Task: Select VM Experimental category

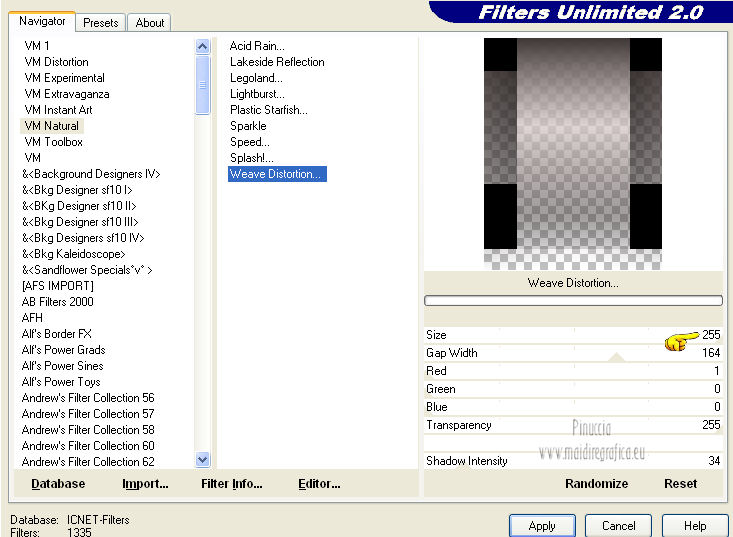Action: pyautogui.click(x=65, y=78)
